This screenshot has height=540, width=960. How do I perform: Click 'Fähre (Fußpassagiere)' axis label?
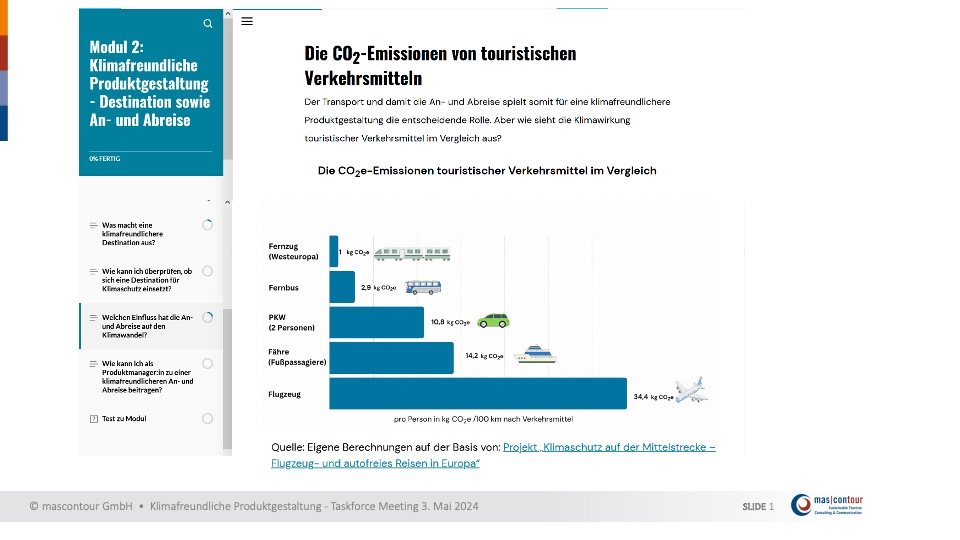[x=297, y=357]
